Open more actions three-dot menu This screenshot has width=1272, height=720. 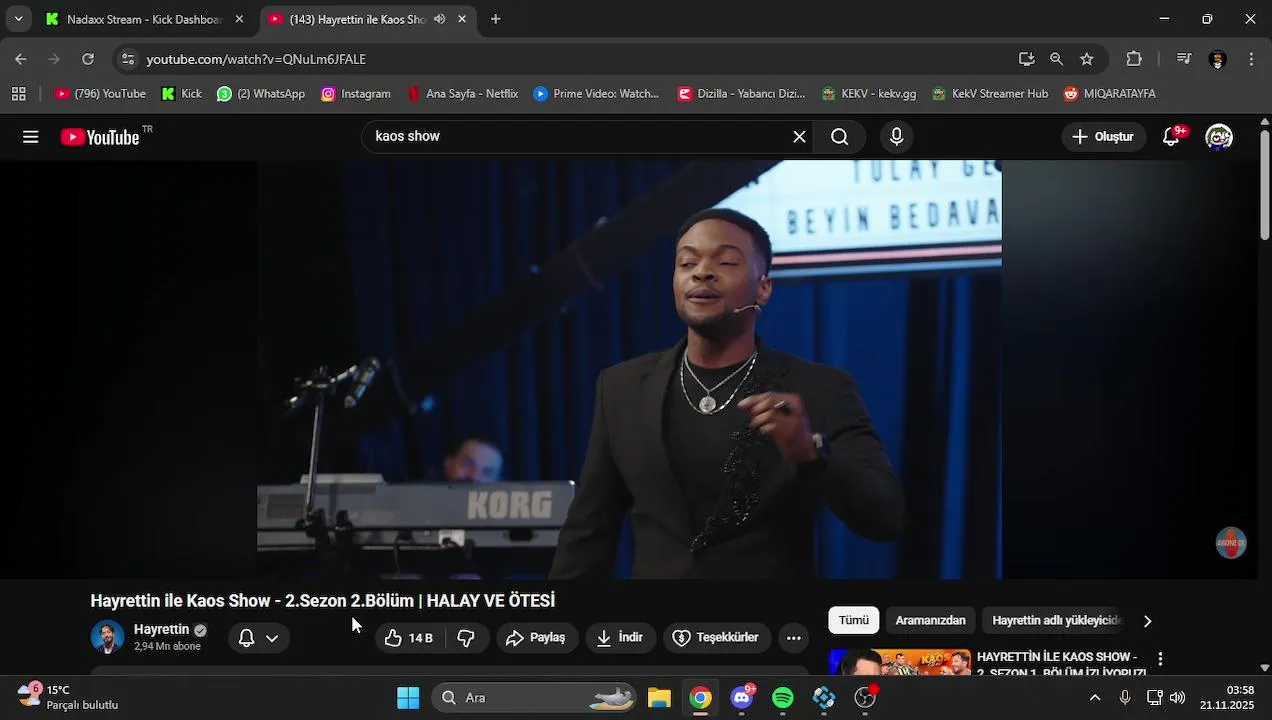pos(794,638)
